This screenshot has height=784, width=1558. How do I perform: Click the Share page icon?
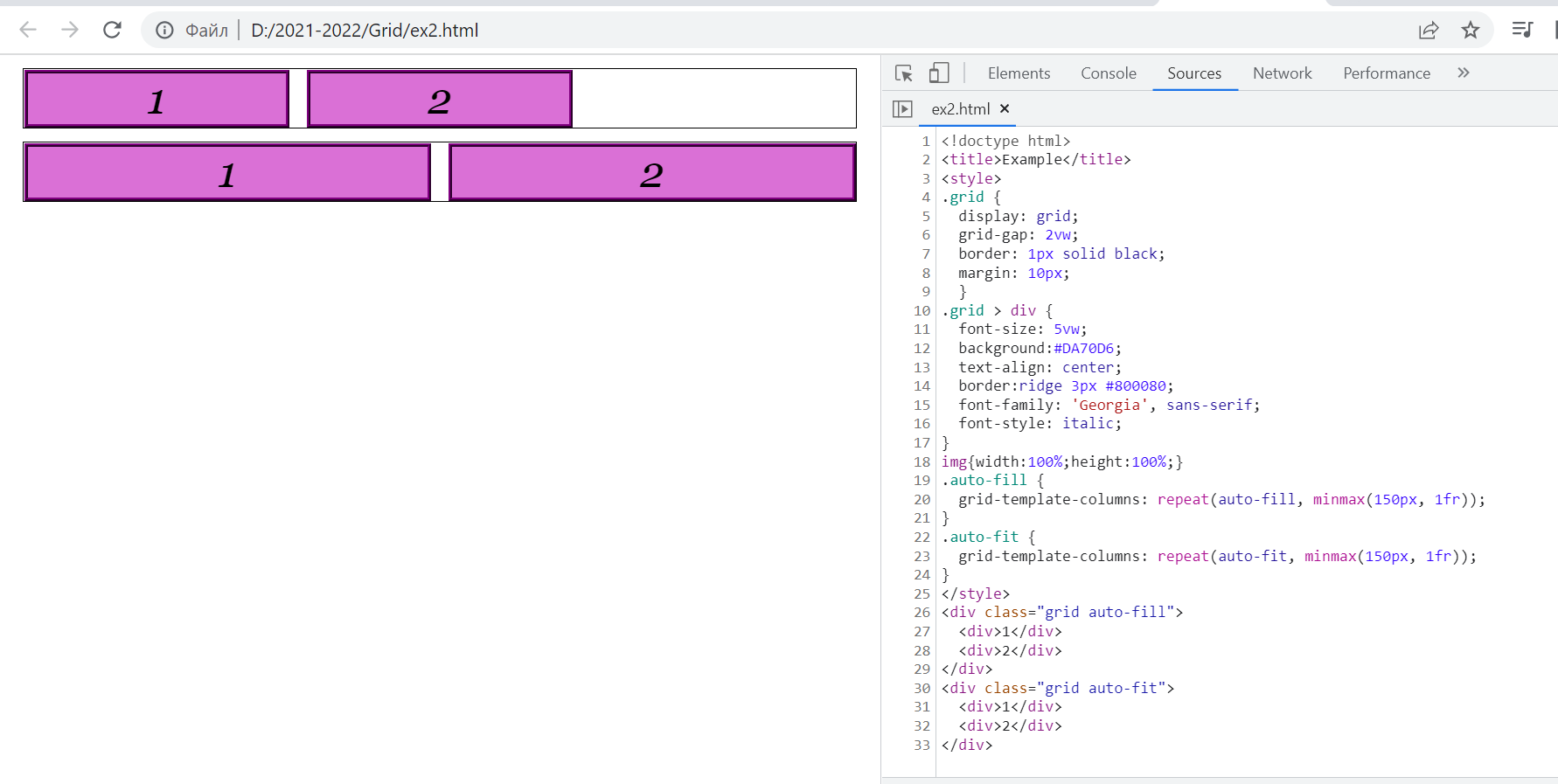[1429, 31]
